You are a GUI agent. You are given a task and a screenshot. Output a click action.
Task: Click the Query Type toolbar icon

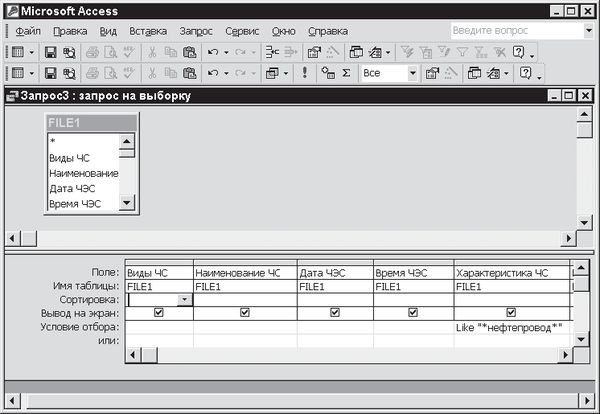click(272, 73)
